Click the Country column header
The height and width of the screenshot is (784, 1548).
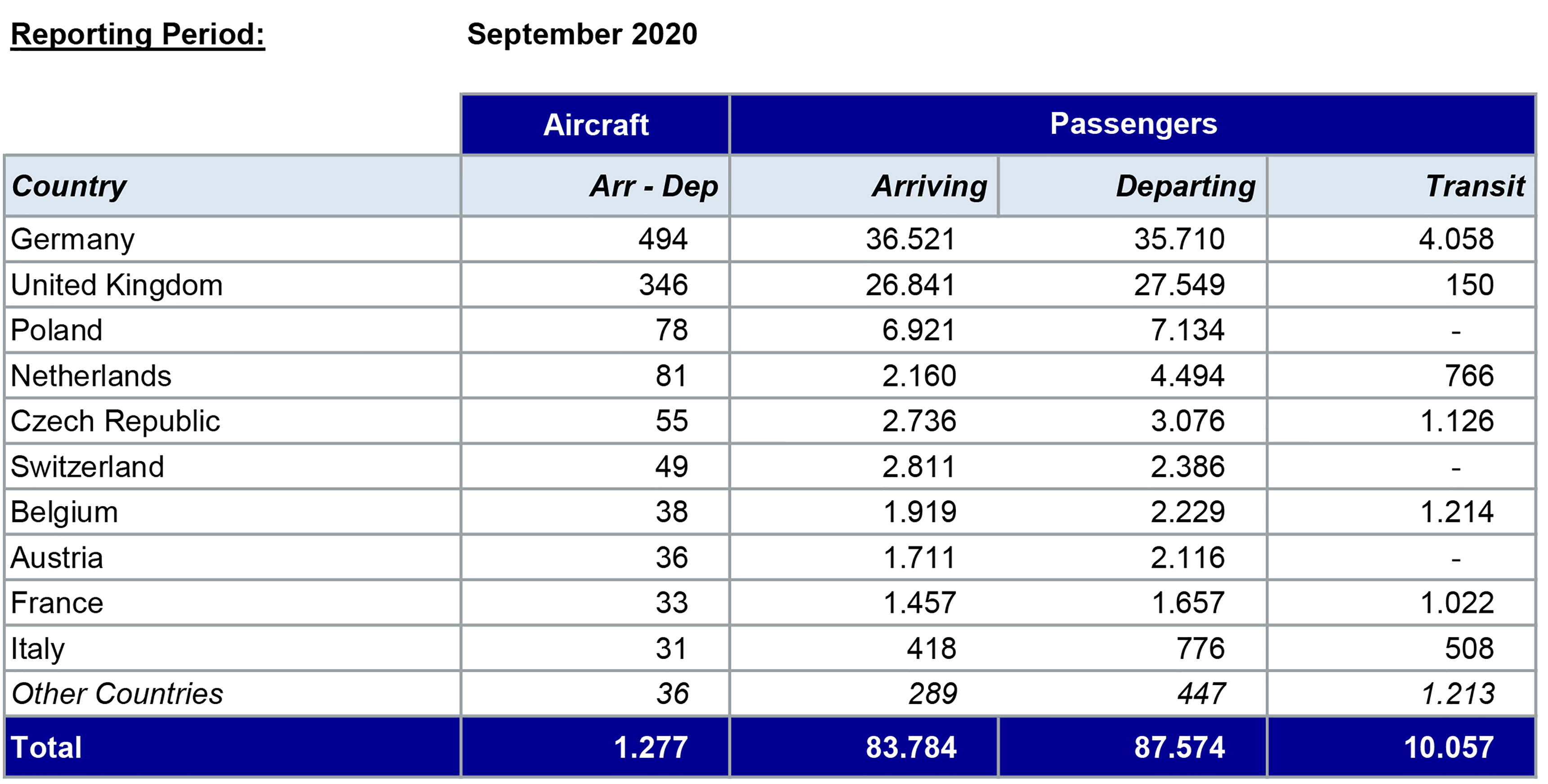[69, 186]
